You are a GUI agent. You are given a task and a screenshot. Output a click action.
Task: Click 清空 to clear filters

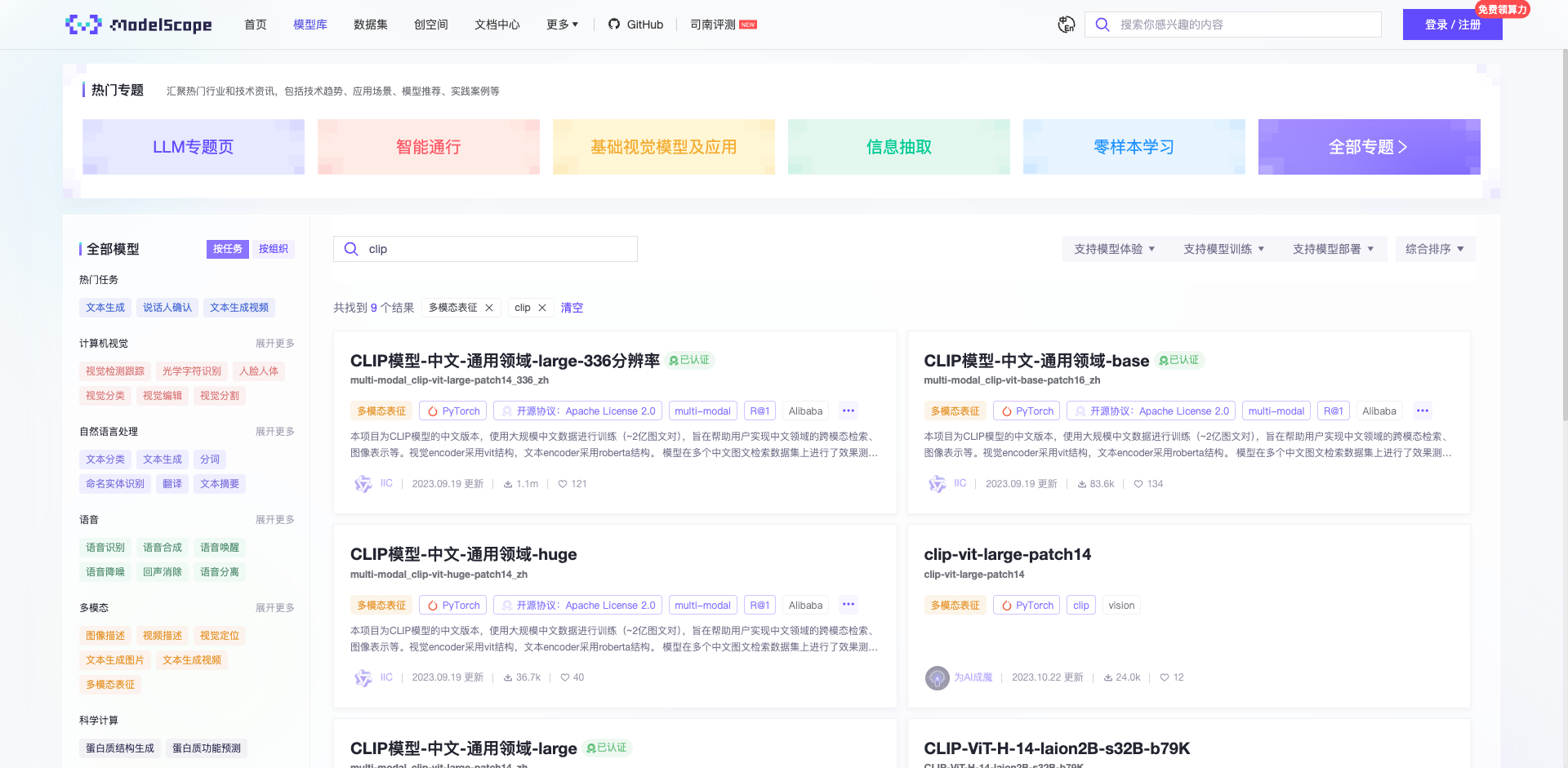coord(572,308)
